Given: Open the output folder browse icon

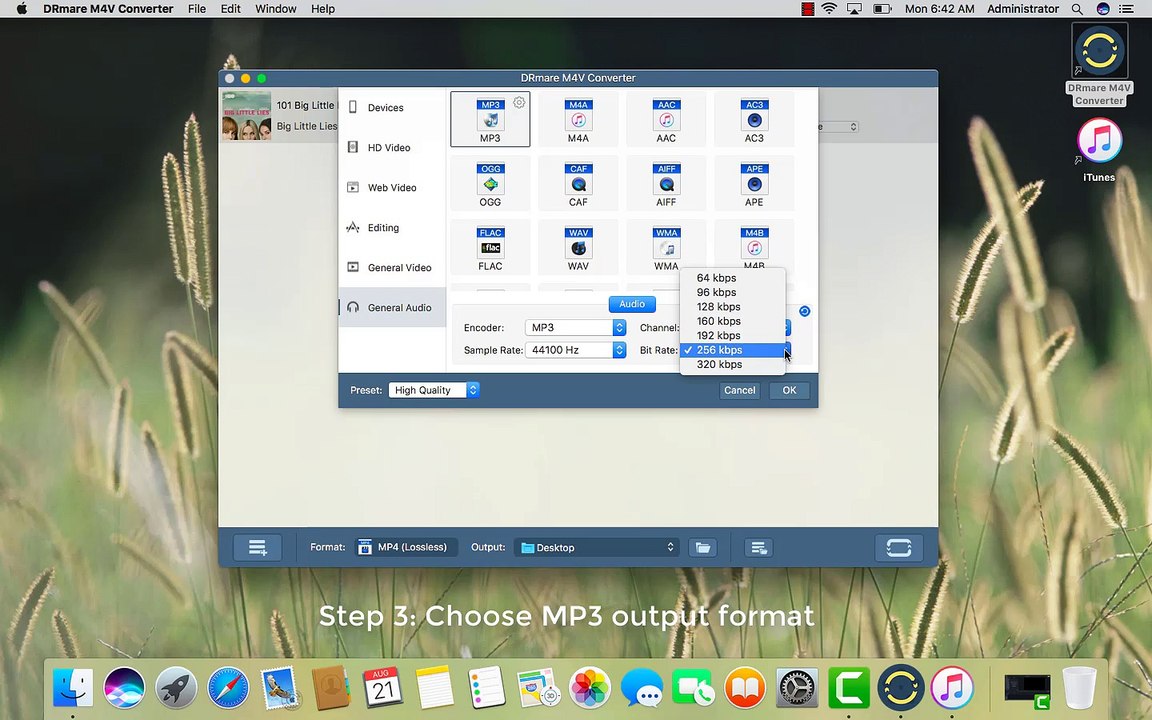Looking at the screenshot, I should 703,547.
